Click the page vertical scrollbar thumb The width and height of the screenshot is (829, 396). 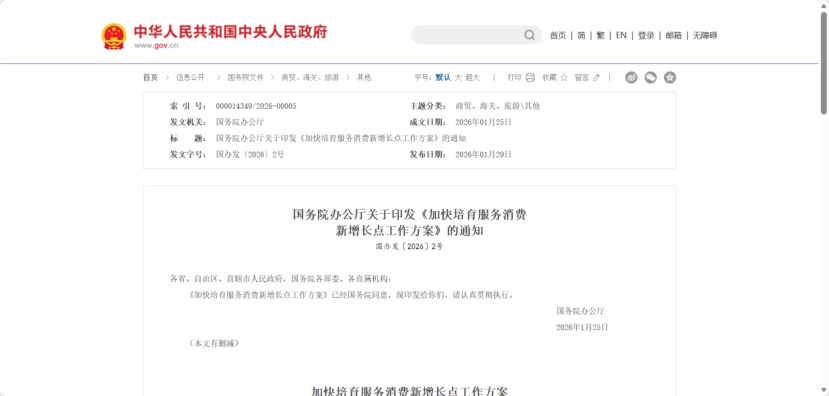824,62
